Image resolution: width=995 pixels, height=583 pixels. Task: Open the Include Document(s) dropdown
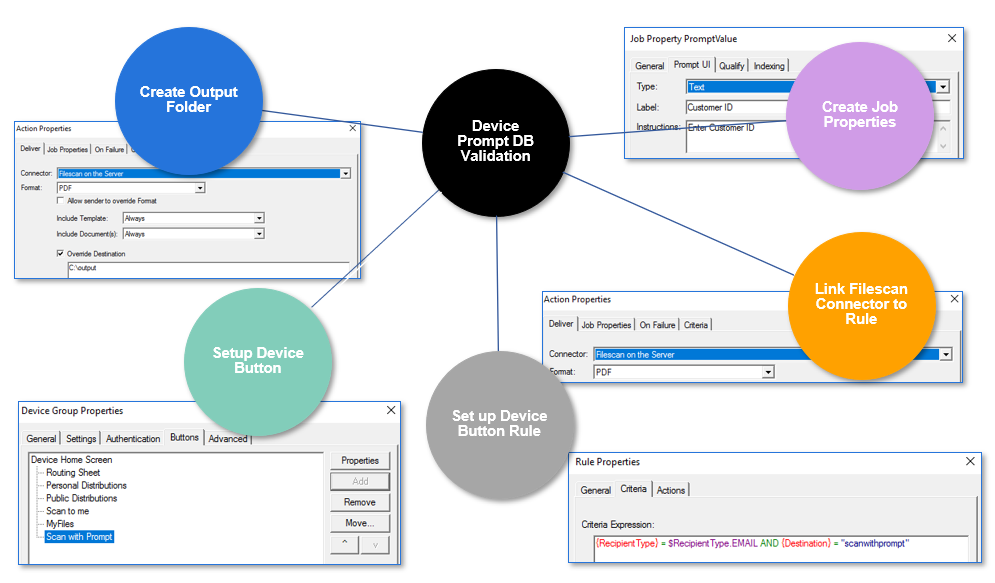point(259,234)
